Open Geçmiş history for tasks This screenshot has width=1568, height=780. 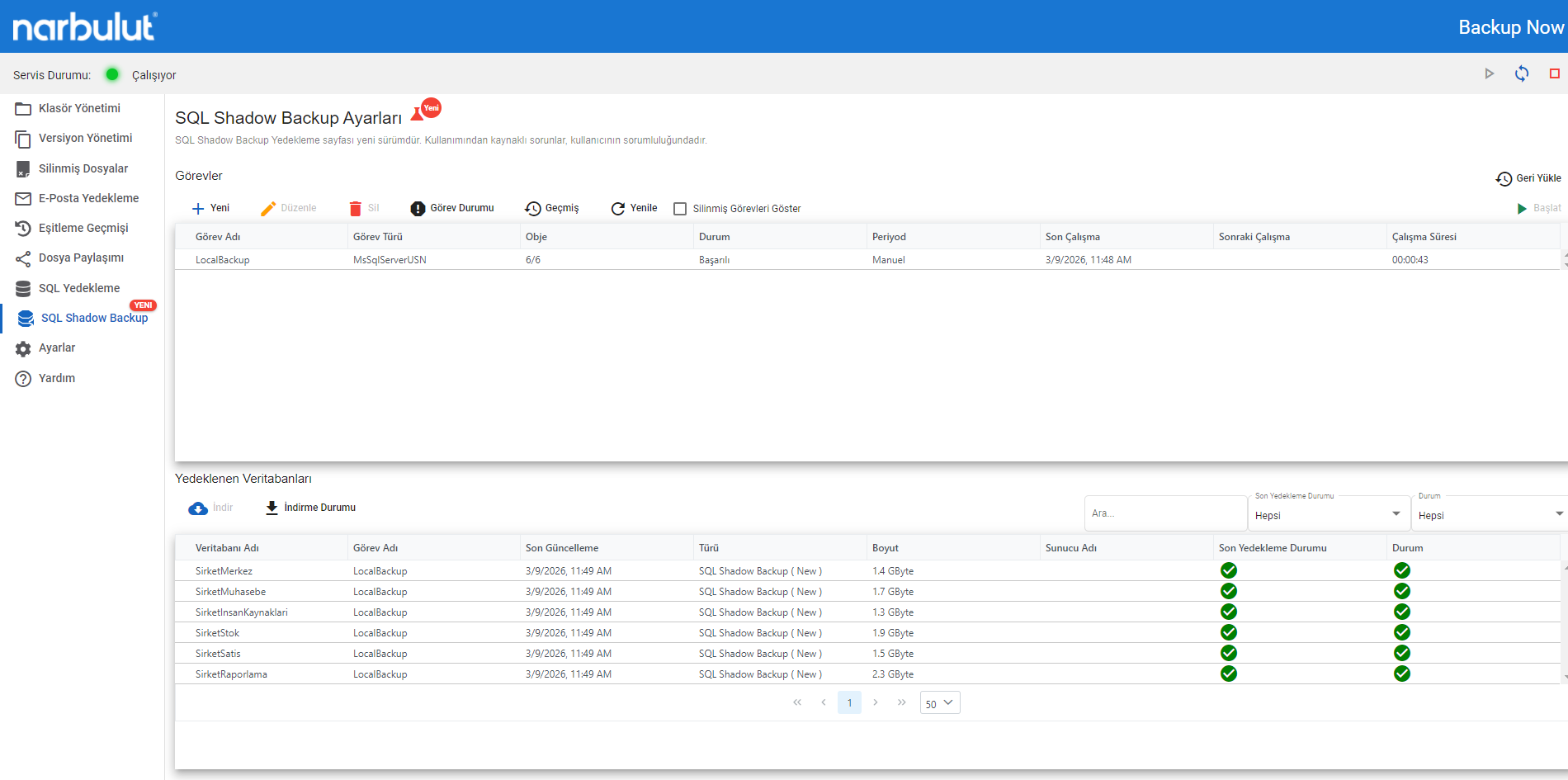point(552,209)
